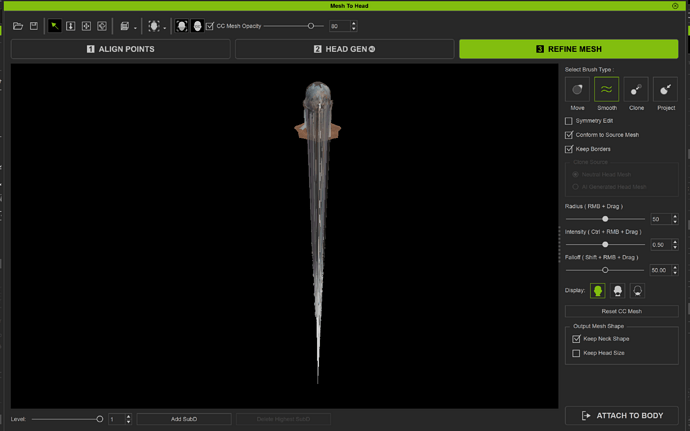Click the Intensity slider handle
Screen dimensions: 690x431
tap(605, 244)
